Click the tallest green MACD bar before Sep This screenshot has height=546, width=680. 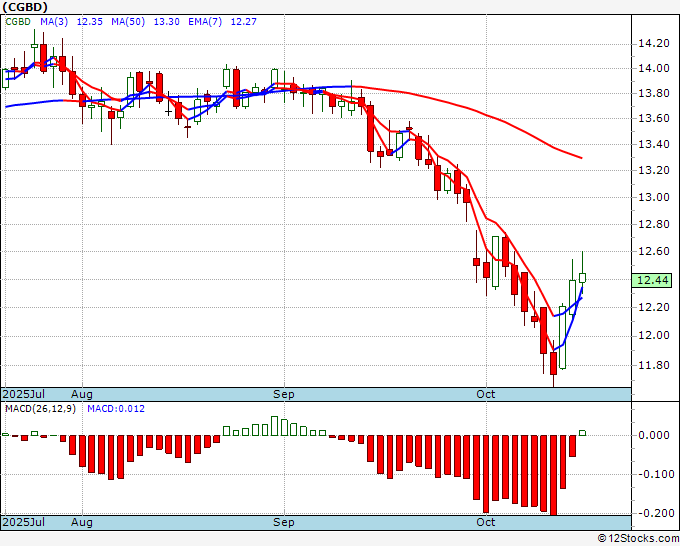[275, 426]
